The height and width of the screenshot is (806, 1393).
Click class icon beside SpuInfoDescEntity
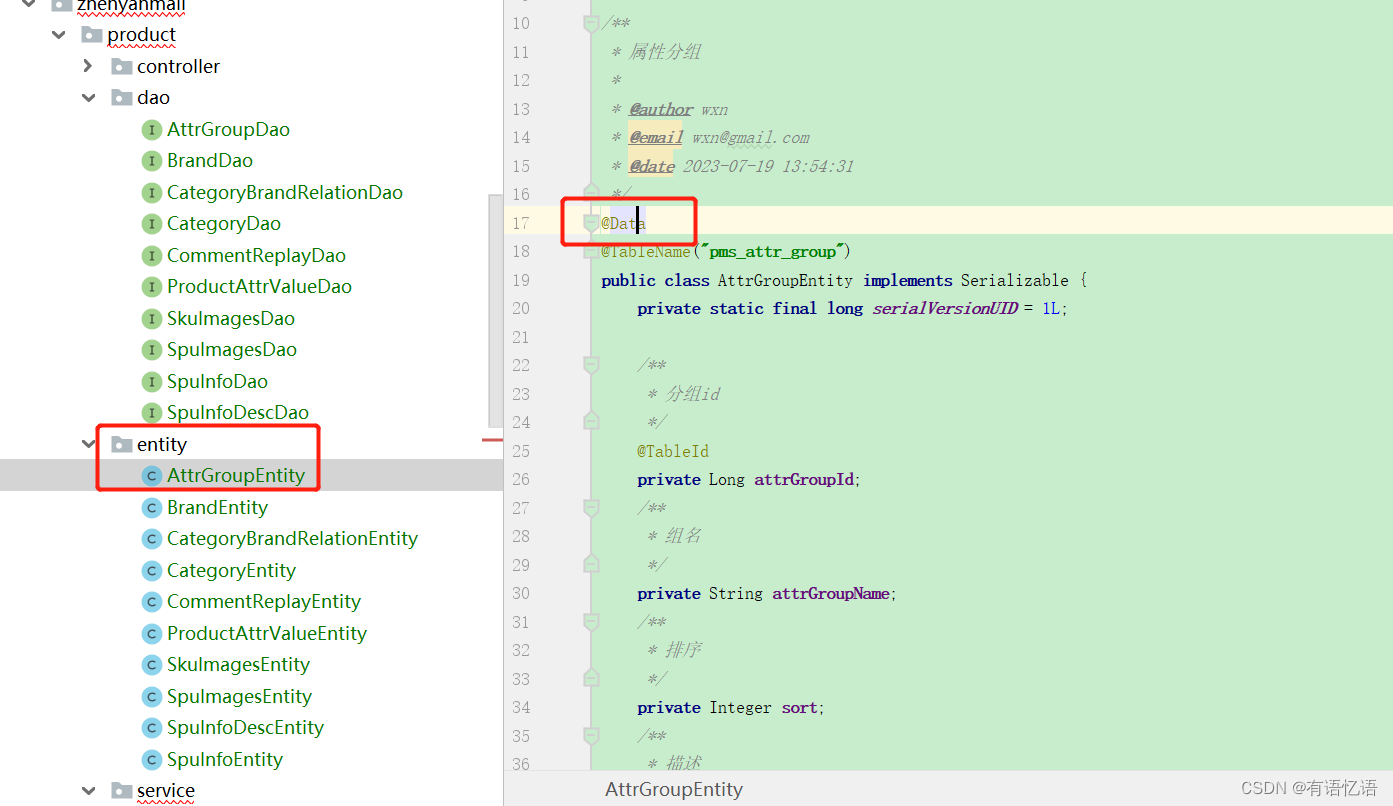[152, 728]
